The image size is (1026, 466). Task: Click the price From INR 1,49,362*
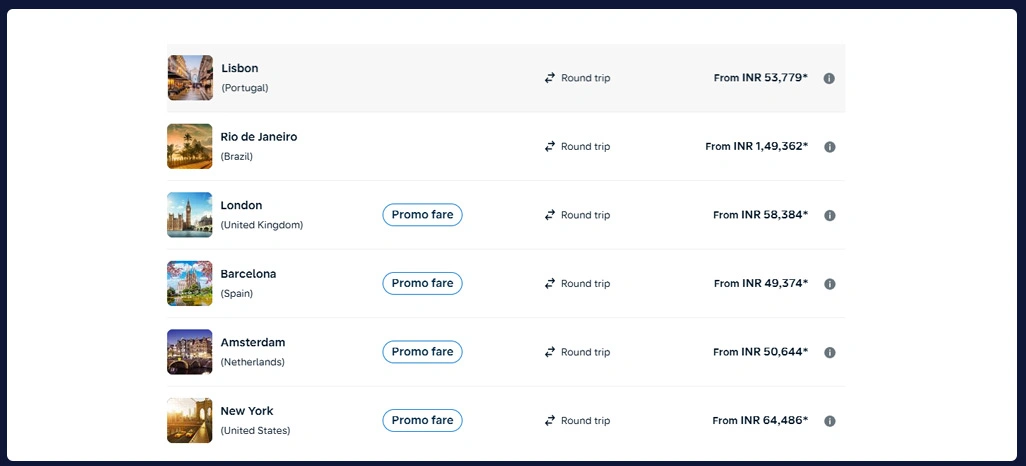point(756,147)
